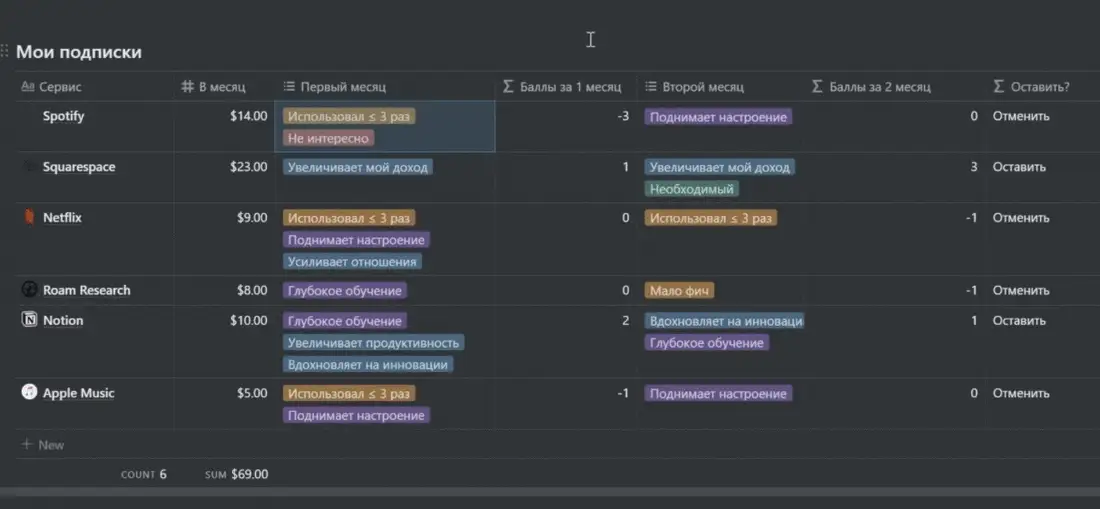Click Notion's second-month Вдохновляет на инноваци tag

724,321
